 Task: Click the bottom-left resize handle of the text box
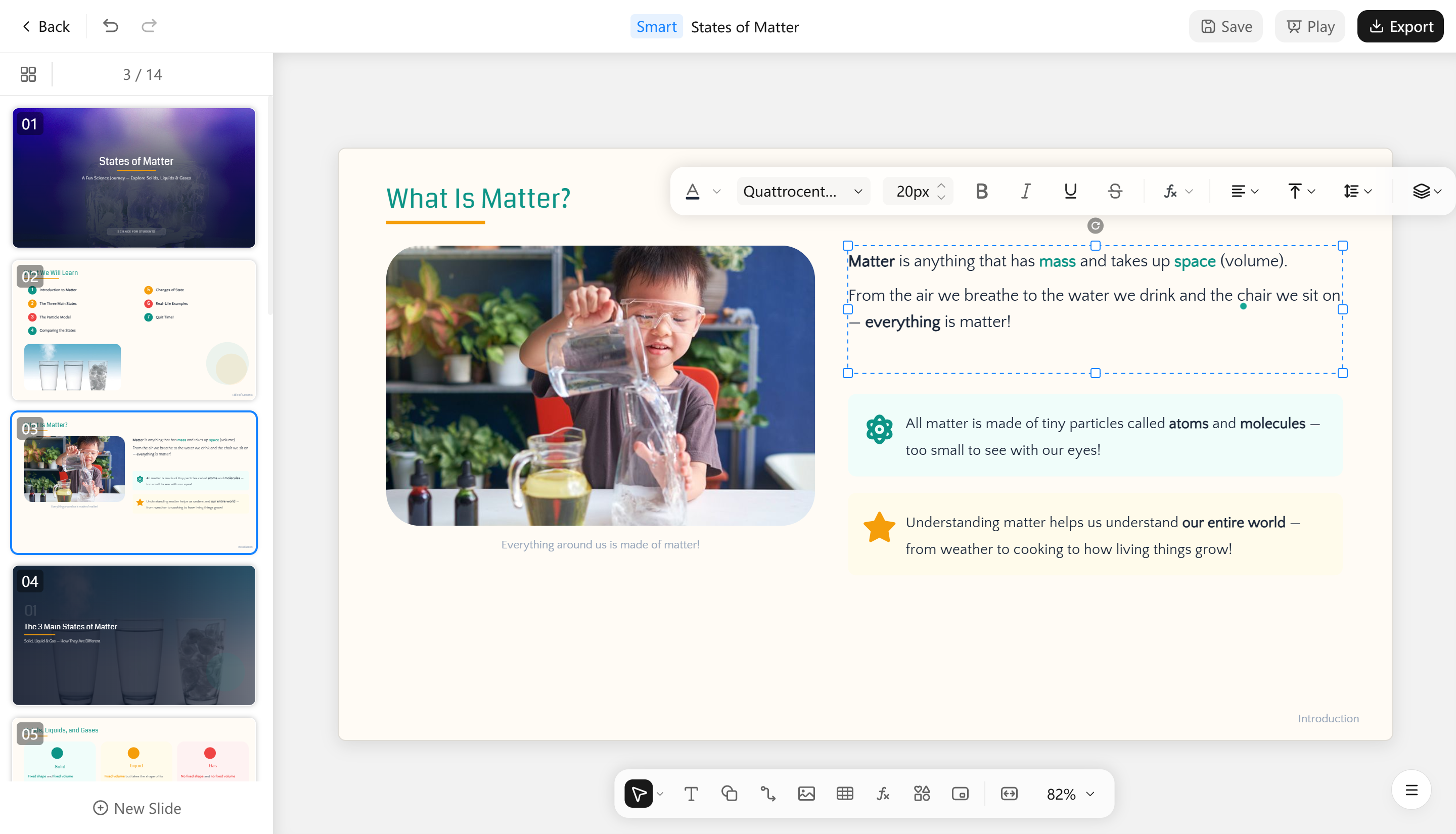[848, 373]
